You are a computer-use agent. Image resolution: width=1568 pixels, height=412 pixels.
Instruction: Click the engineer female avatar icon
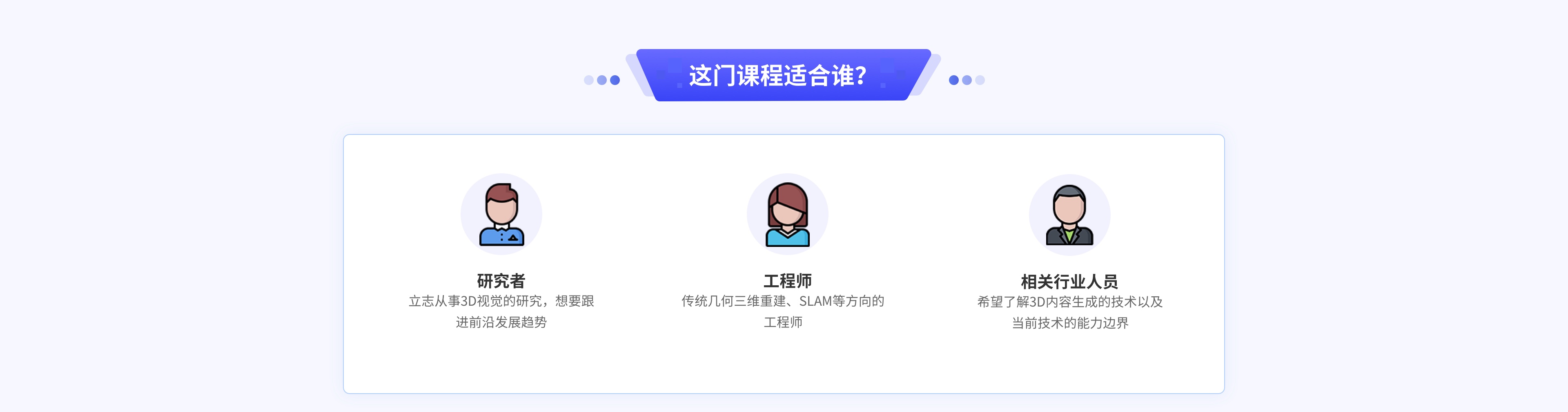tap(787, 214)
